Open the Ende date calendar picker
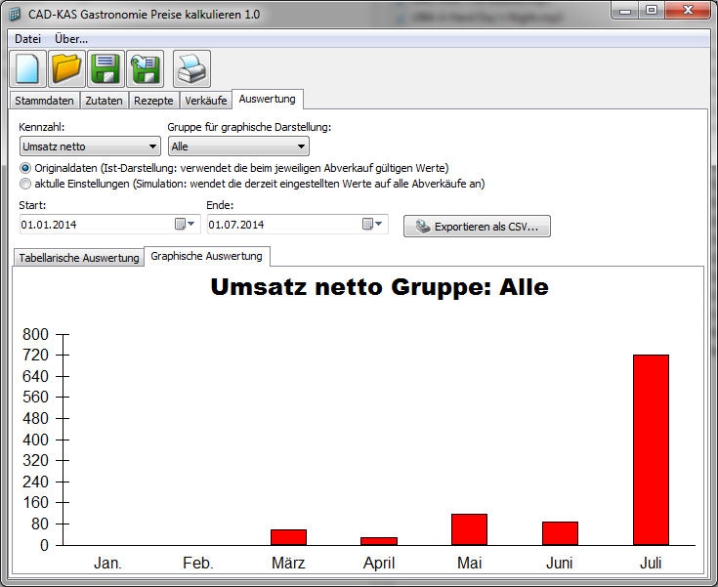 tap(373, 224)
